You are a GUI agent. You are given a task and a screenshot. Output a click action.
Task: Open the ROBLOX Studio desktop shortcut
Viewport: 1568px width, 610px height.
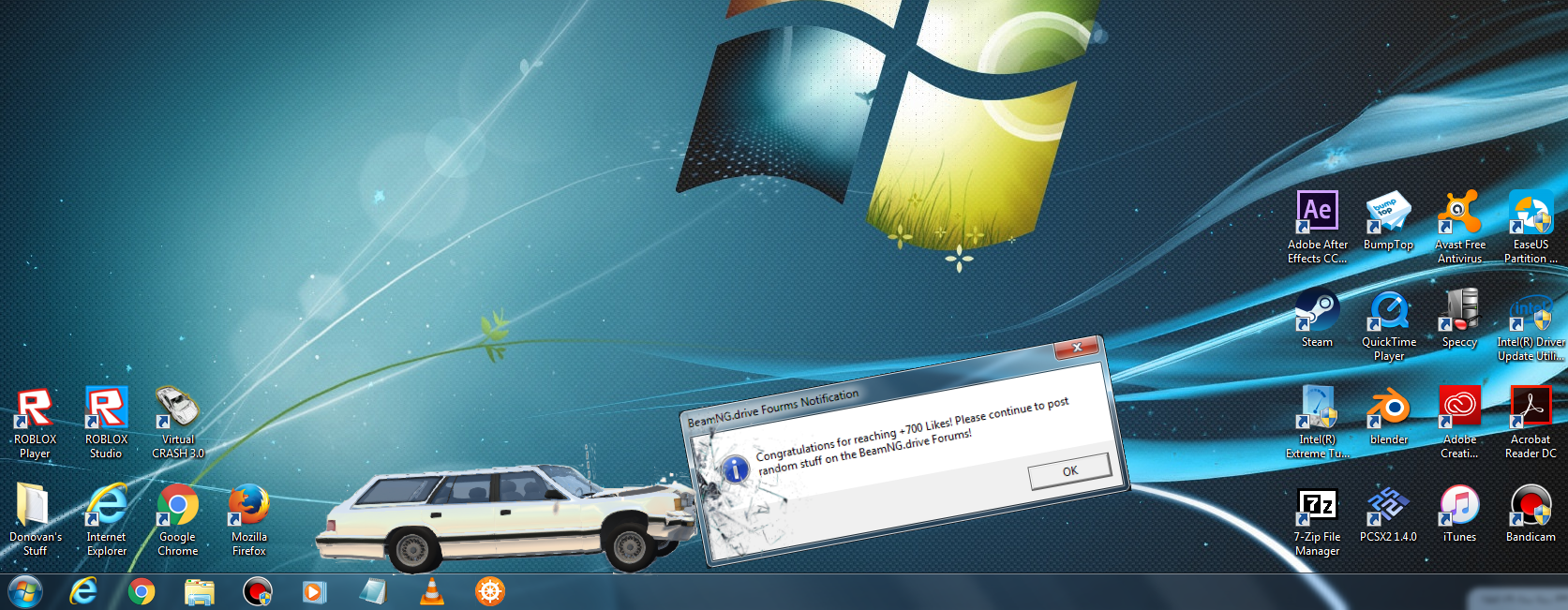[x=106, y=423]
